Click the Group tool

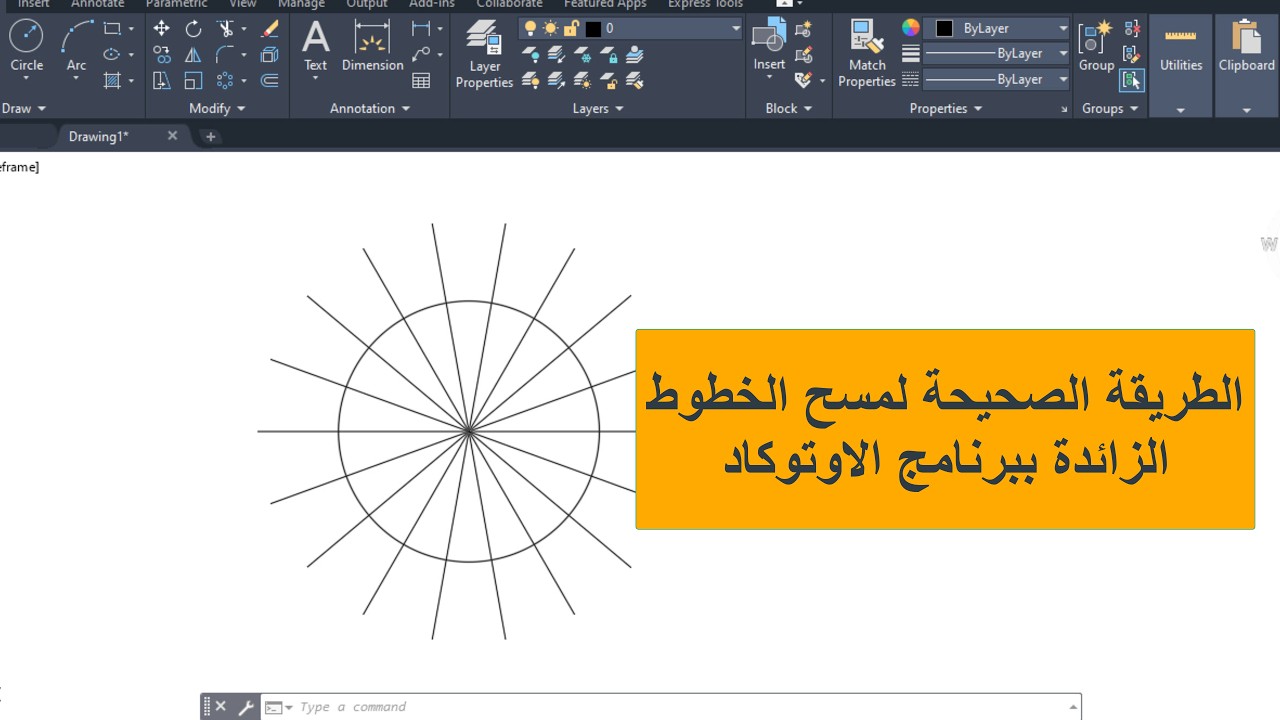click(1096, 46)
